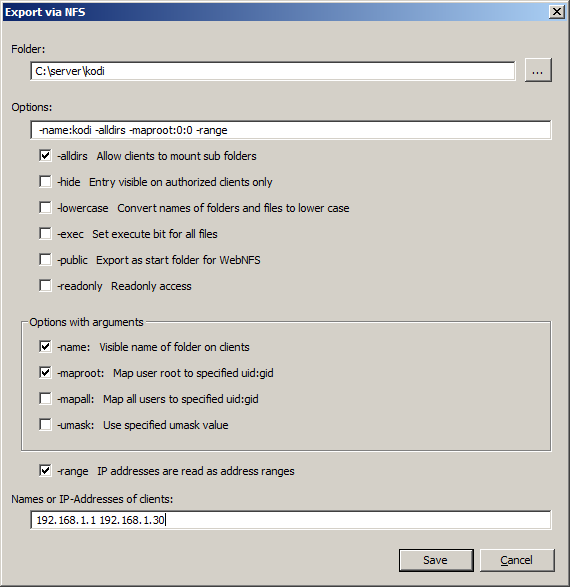Click the 'Allow clients to mount sub folders' text

tap(177, 156)
